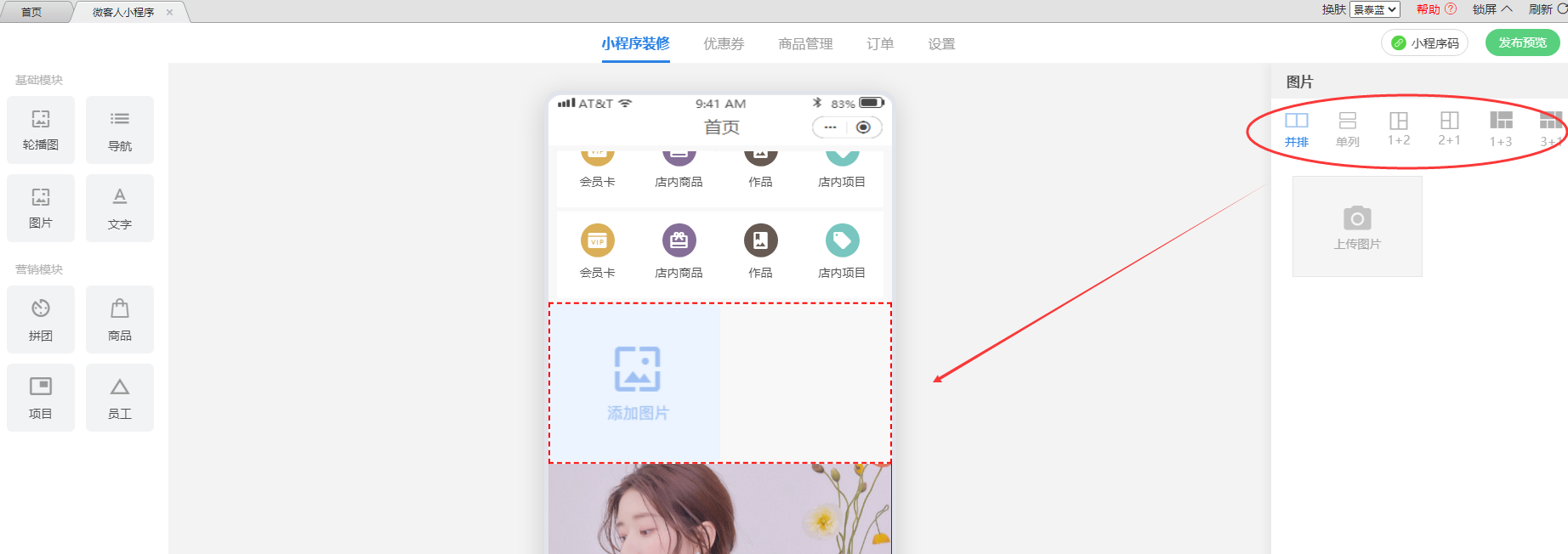Switch to the 首页 browser tab
The width and height of the screenshot is (1568, 554).
pyautogui.click(x=31, y=12)
